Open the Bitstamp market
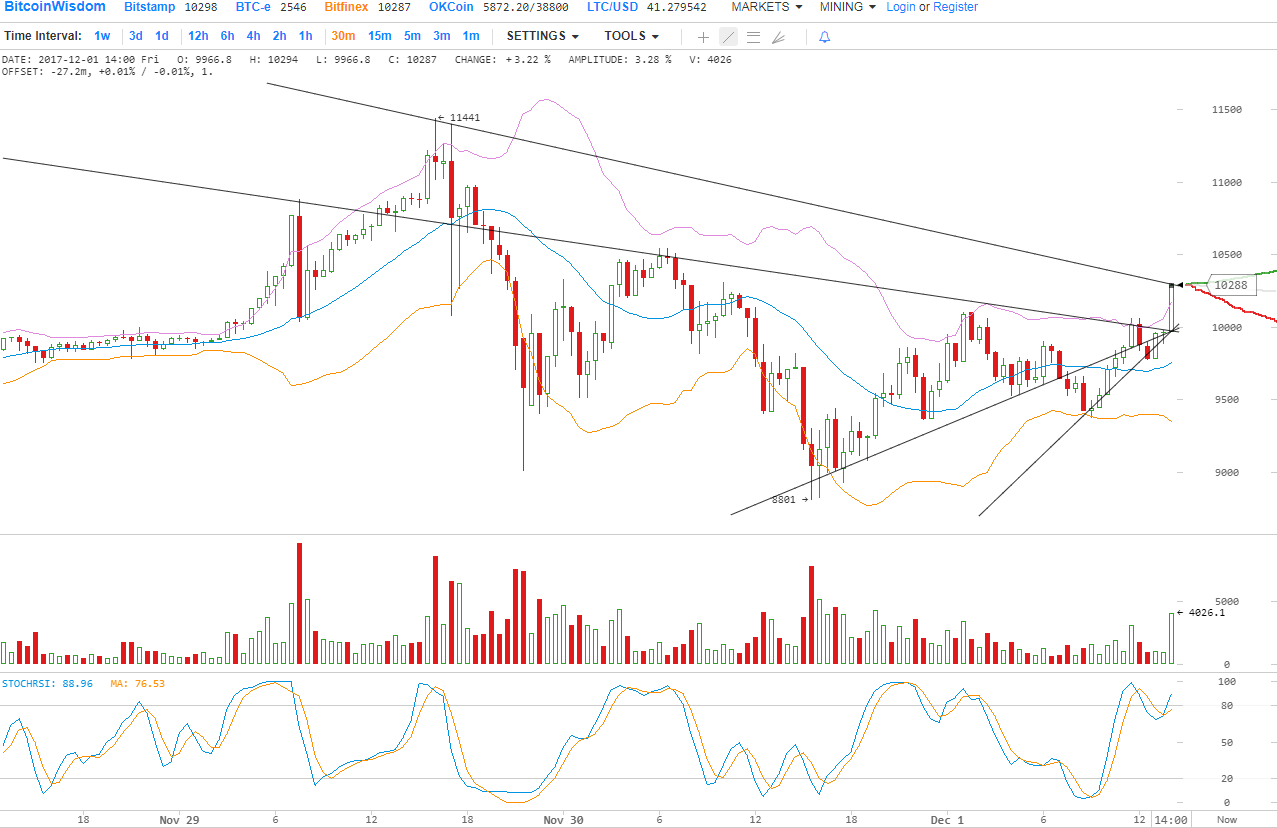1277x828 pixels. point(150,7)
